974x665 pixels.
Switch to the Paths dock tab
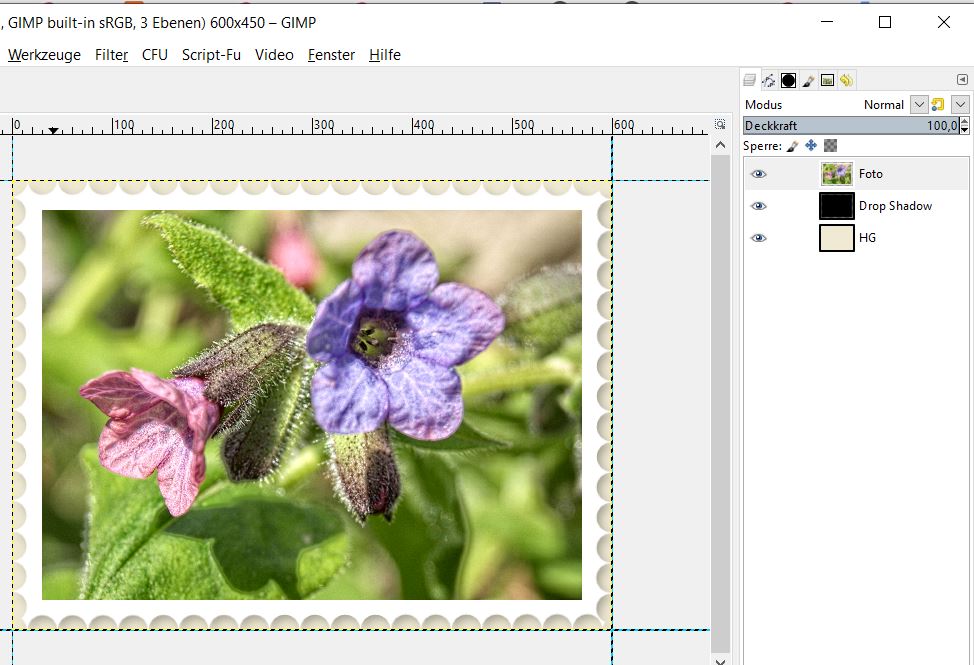[769, 81]
